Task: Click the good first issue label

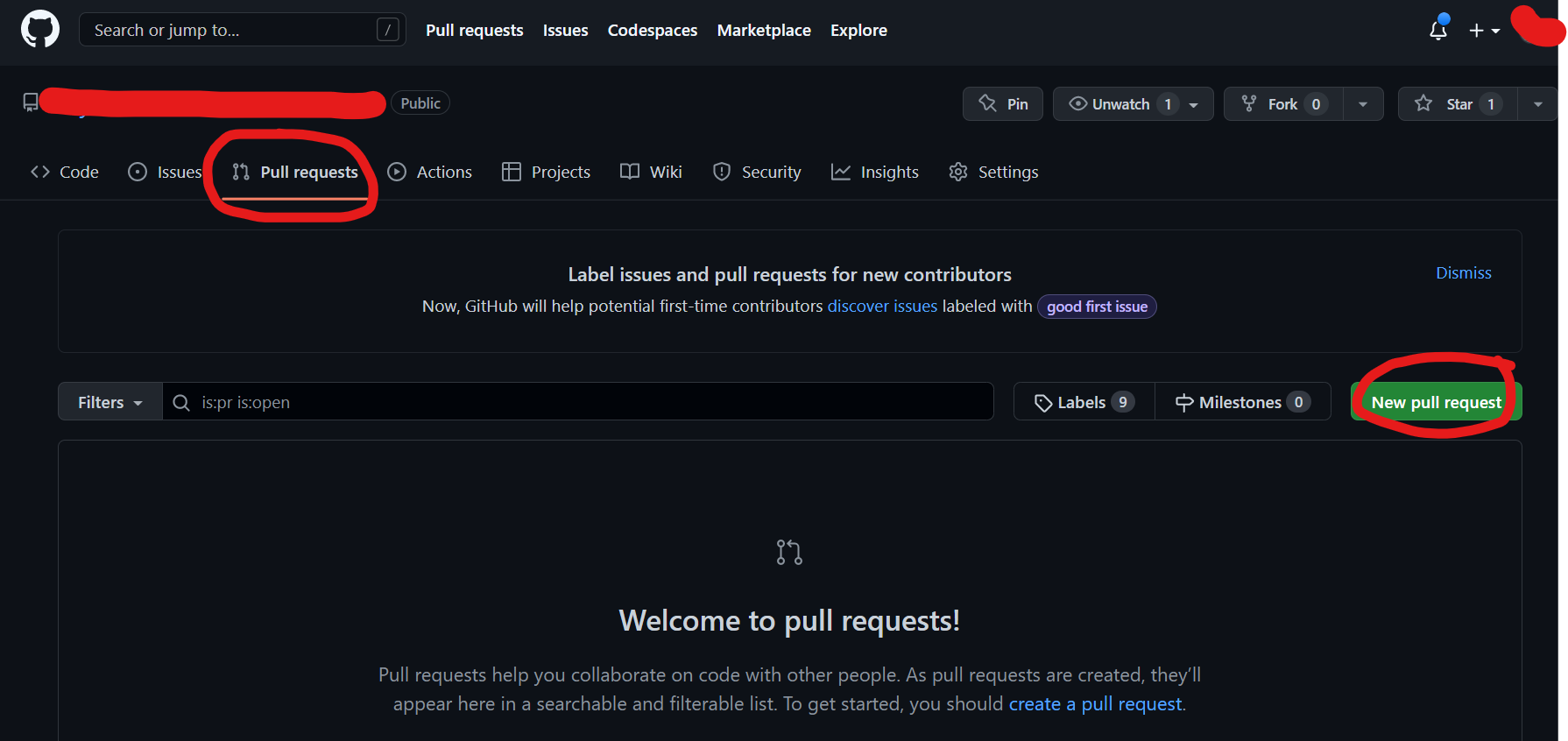Action: 1097,307
